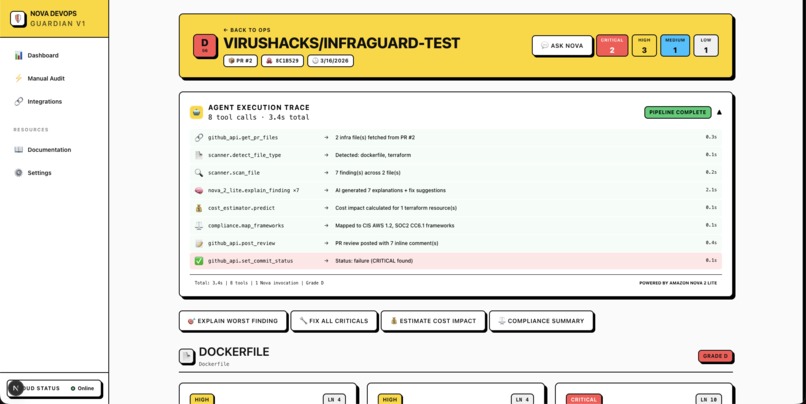Select the 'Powered by Amazon Nova 2 Lite' text
Screen dimensions: 806x404
tap(677, 283)
